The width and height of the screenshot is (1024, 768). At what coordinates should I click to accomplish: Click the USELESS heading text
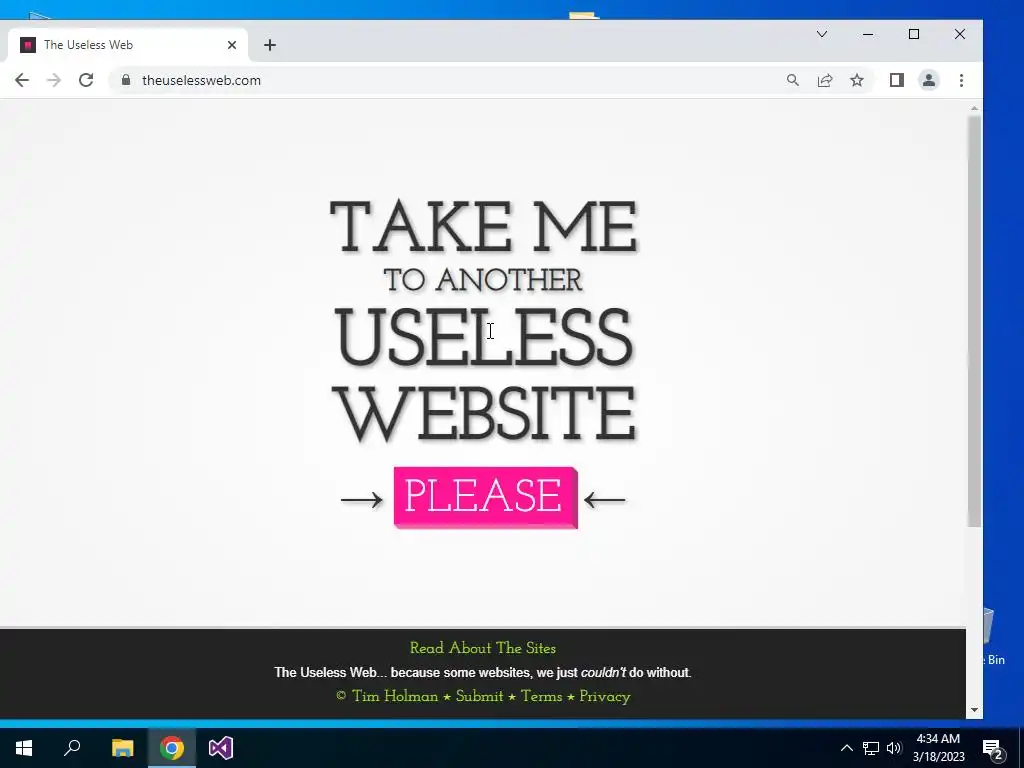[484, 338]
